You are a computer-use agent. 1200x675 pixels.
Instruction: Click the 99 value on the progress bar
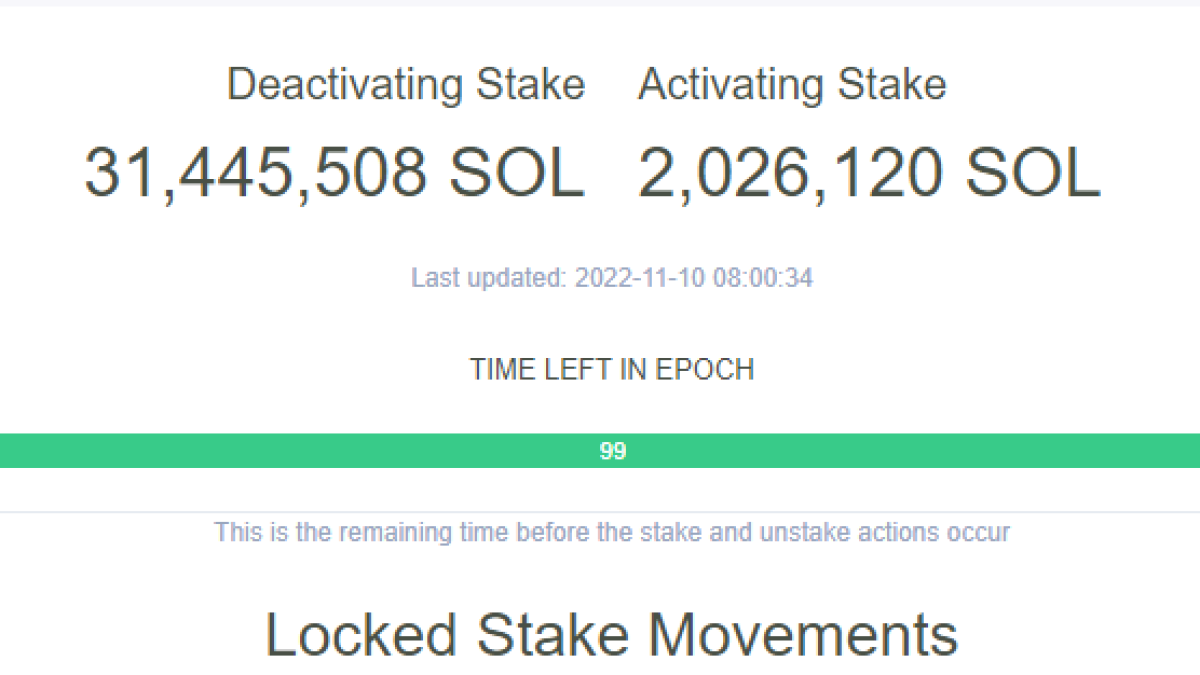tap(612, 451)
